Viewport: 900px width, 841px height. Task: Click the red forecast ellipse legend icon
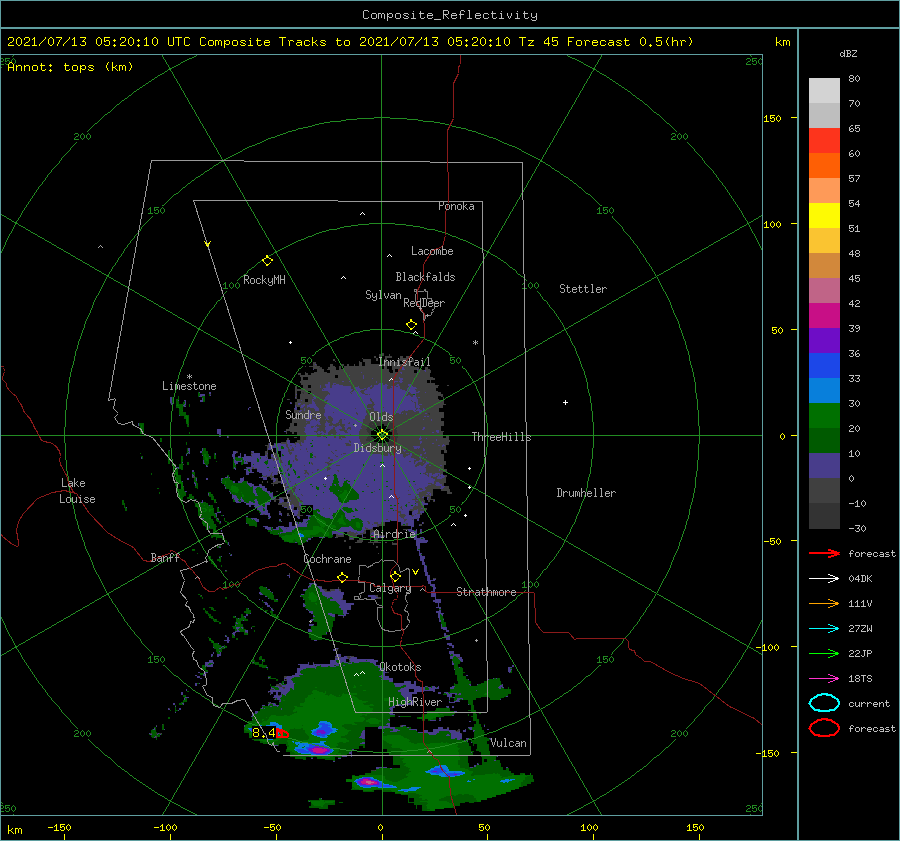tap(824, 728)
